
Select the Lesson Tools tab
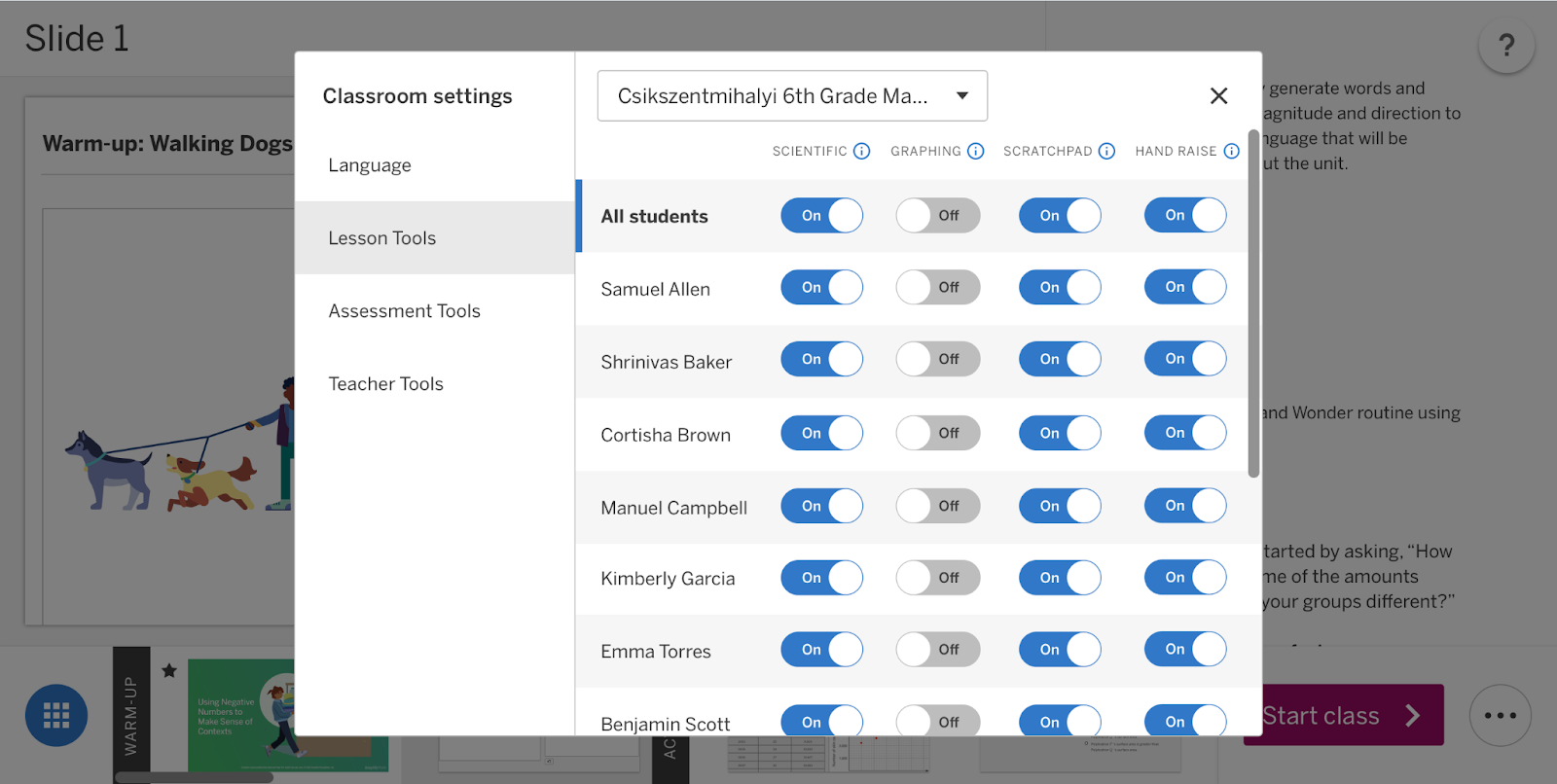[x=435, y=238]
